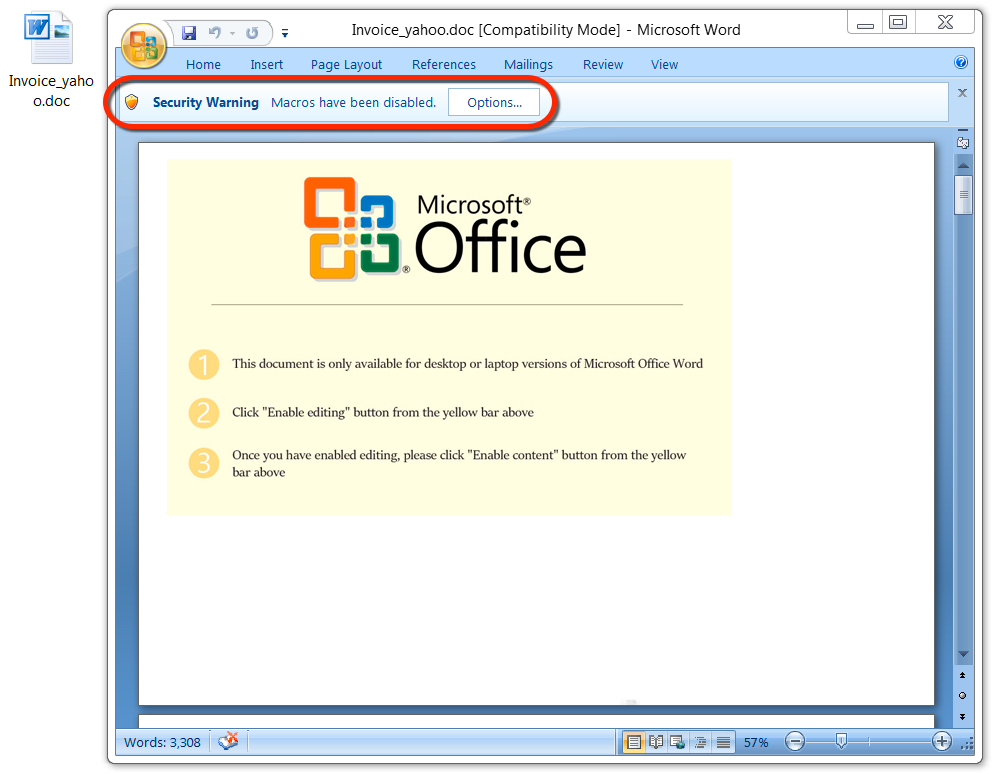
Task: Click 'Macros have been disabled.' text
Action: [x=353, y=102]
